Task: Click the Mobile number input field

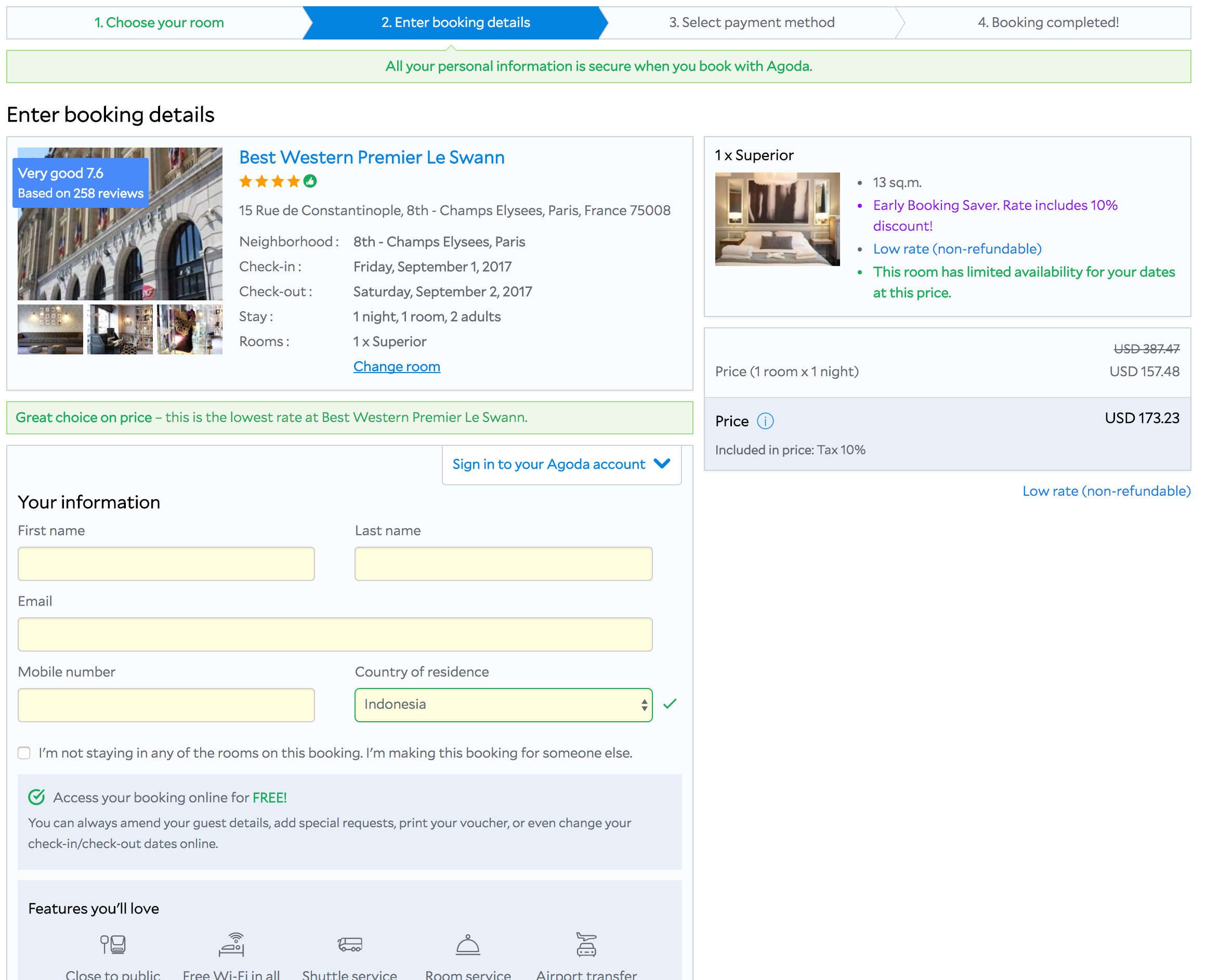Action: 166,705
